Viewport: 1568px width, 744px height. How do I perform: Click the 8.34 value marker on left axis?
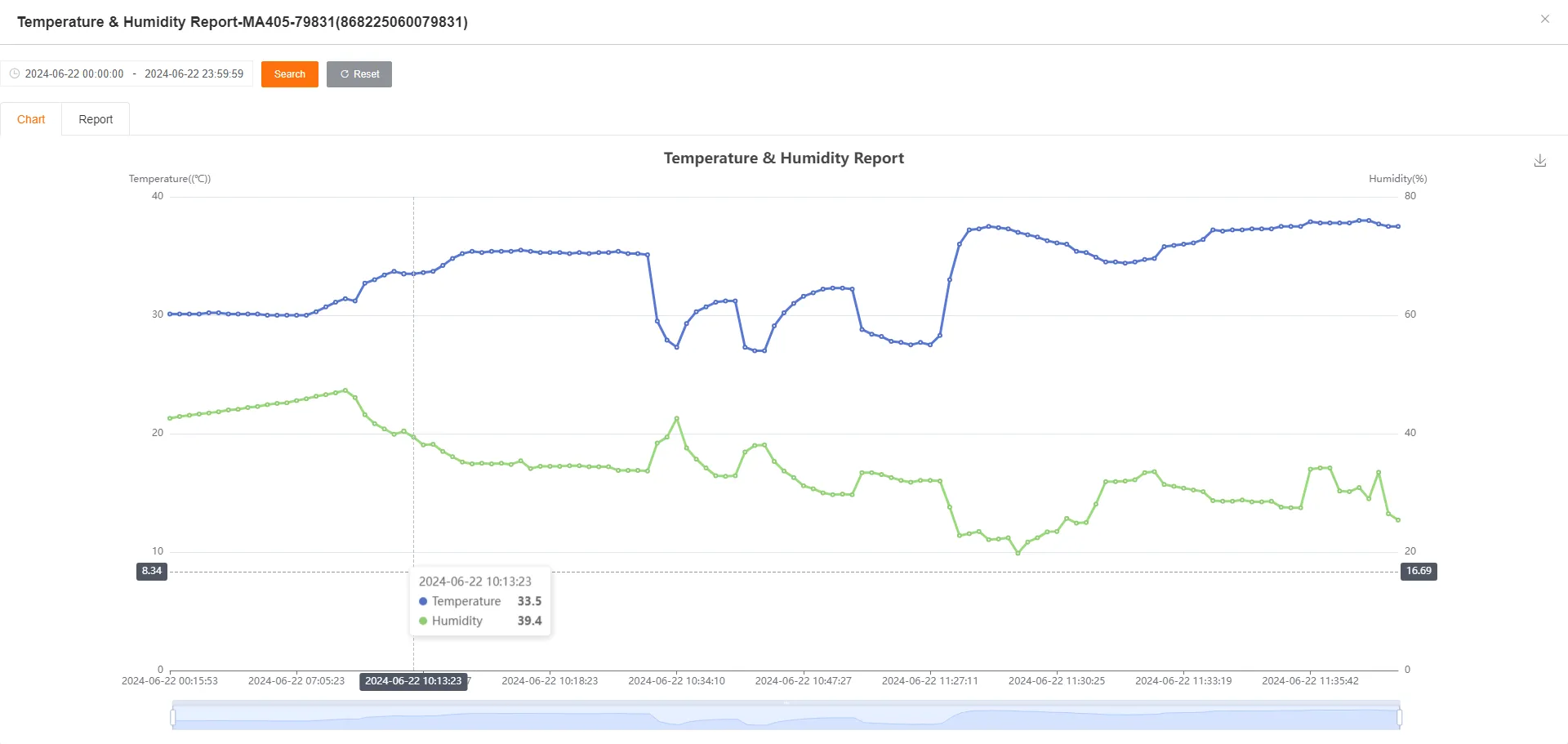click(x=151, y=572)
